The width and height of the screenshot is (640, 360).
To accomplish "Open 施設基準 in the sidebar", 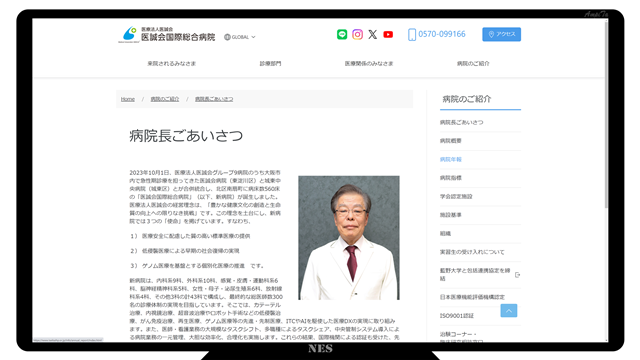I will [x=451, y=215].
